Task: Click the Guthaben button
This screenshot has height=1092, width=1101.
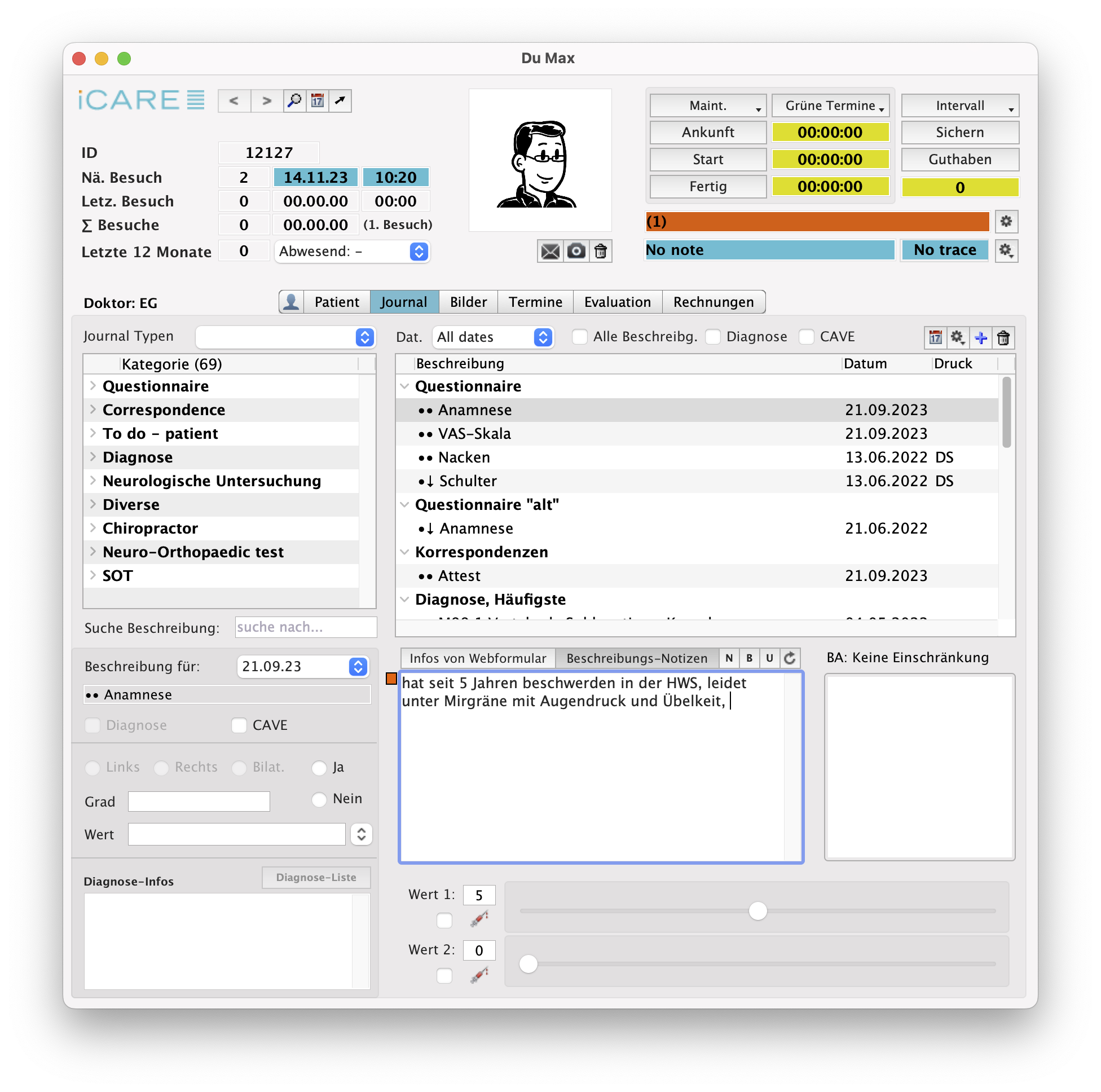Action: click(959, 160)
